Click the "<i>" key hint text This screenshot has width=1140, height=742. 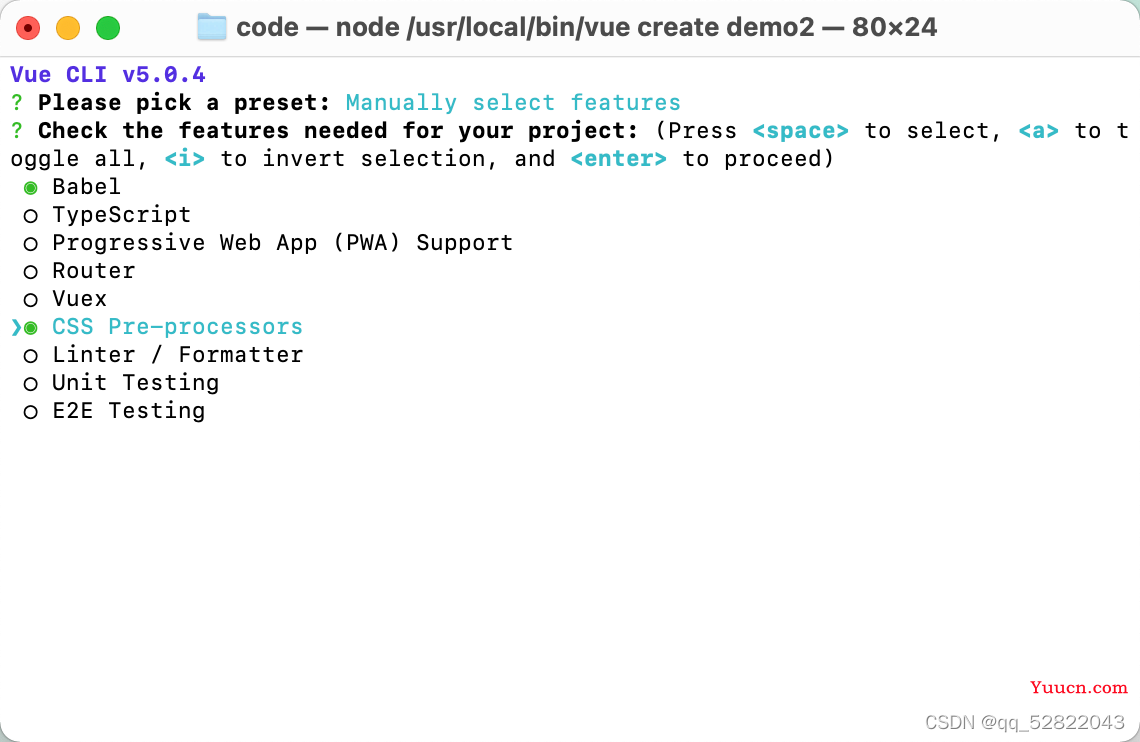185,158
